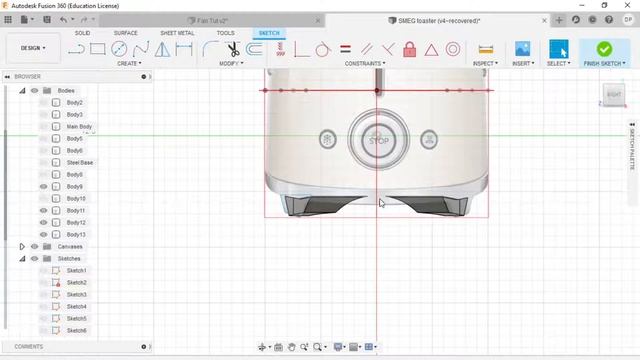Switch to the SURFACE tab
This screenshot has width=640, height=360.
click(125, 33)
